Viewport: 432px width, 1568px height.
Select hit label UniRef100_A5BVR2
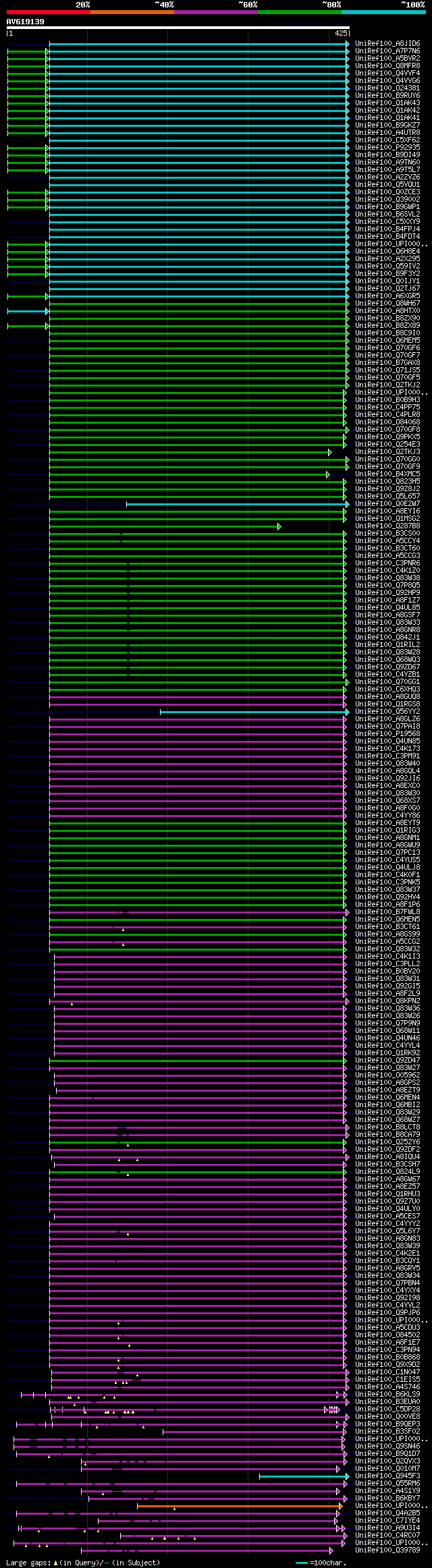[x=387, y=59]
